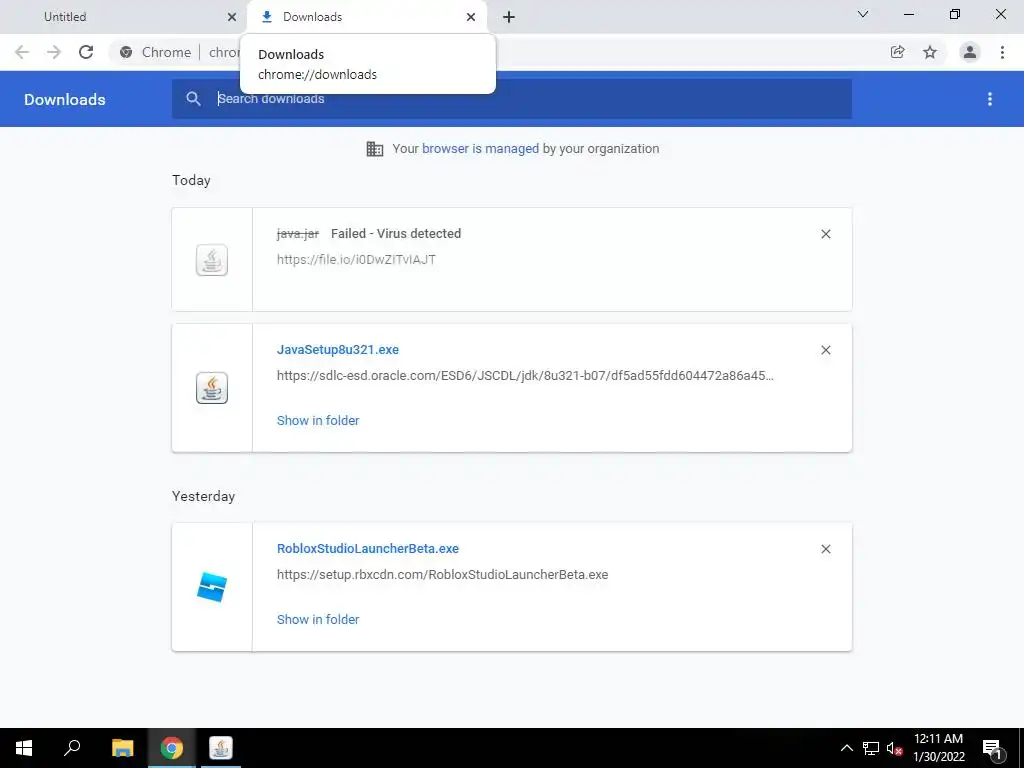Select the Downloads tab

click(367, 17)
